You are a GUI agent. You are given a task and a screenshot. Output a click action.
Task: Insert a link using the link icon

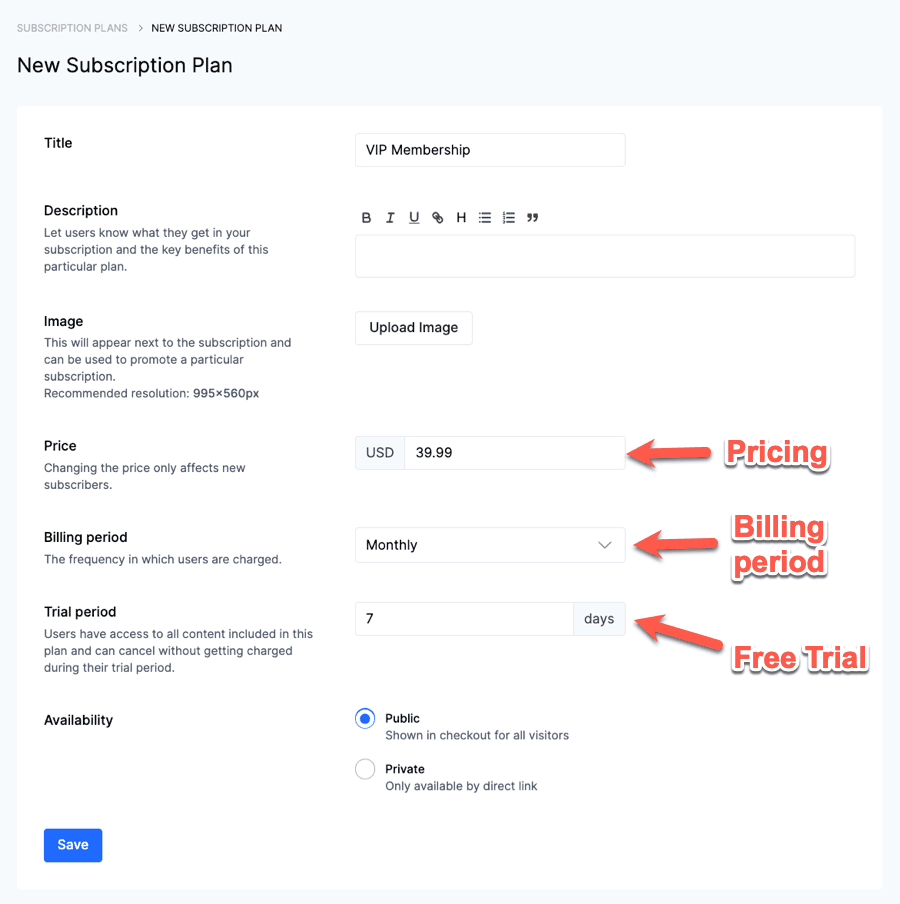[x=438, y=218]
